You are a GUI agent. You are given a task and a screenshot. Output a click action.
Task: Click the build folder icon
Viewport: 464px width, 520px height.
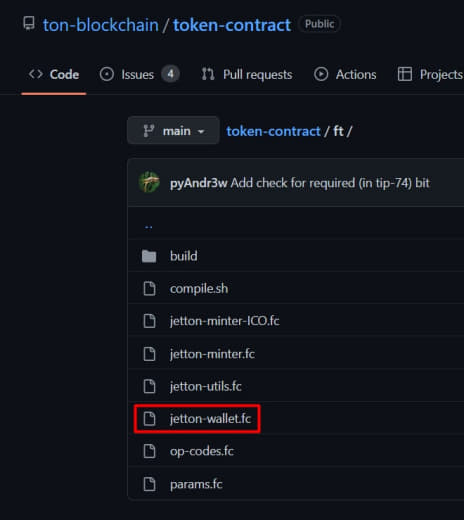pos(149,256)
